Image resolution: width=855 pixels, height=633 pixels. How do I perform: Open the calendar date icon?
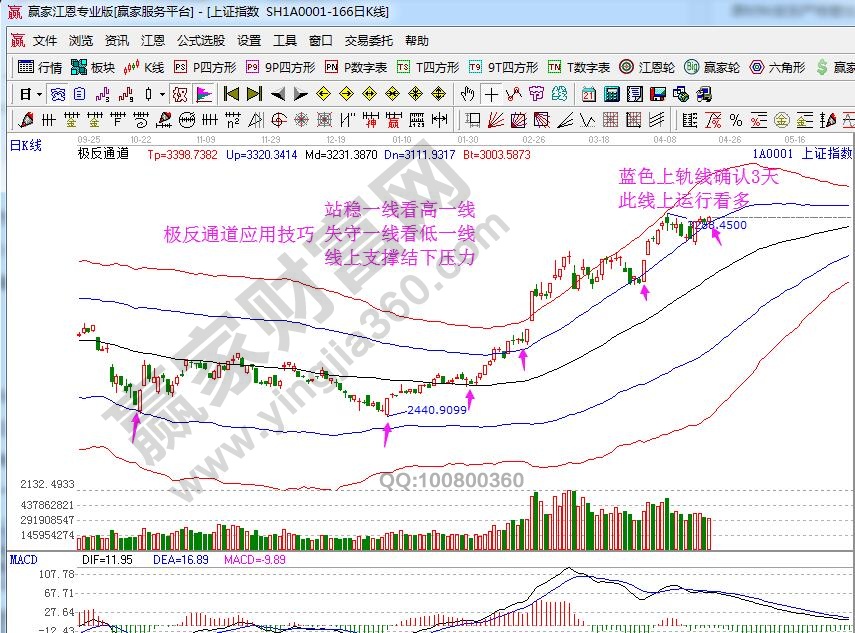(x=587, y=94)
